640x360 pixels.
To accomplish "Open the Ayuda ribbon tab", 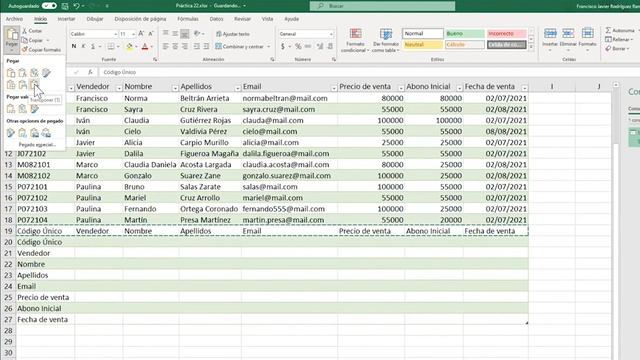I will click(291, 19).
